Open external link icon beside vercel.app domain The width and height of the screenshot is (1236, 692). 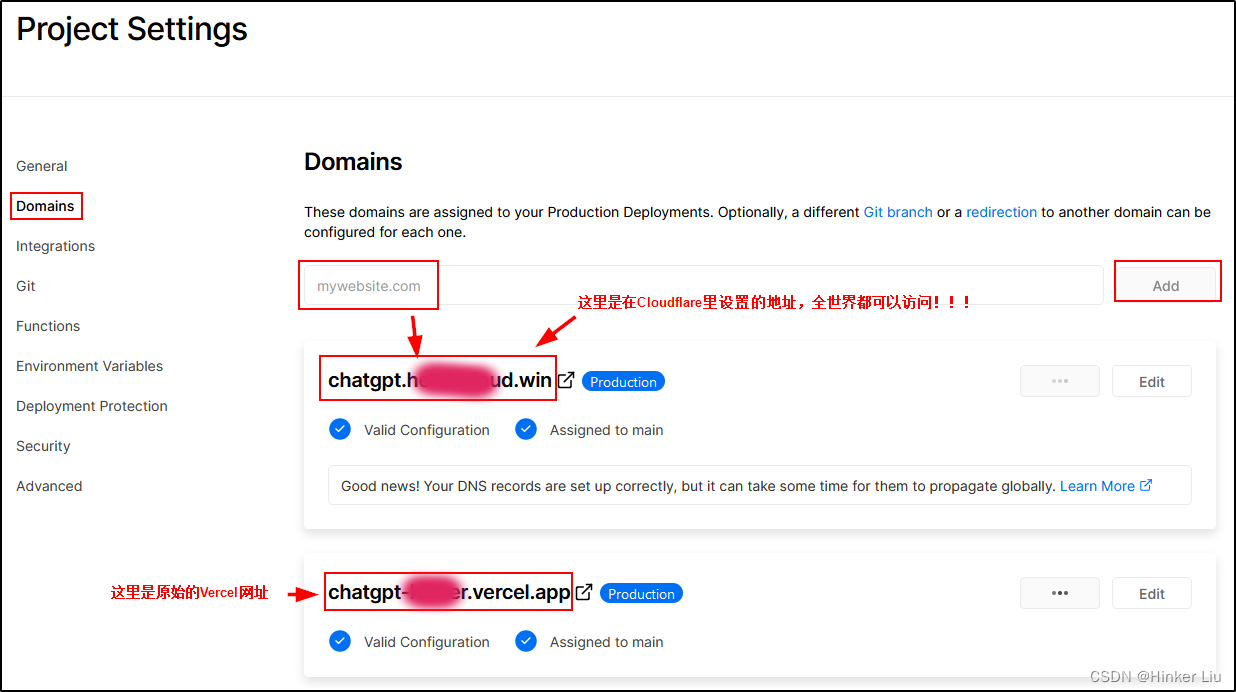coord(584,592)
